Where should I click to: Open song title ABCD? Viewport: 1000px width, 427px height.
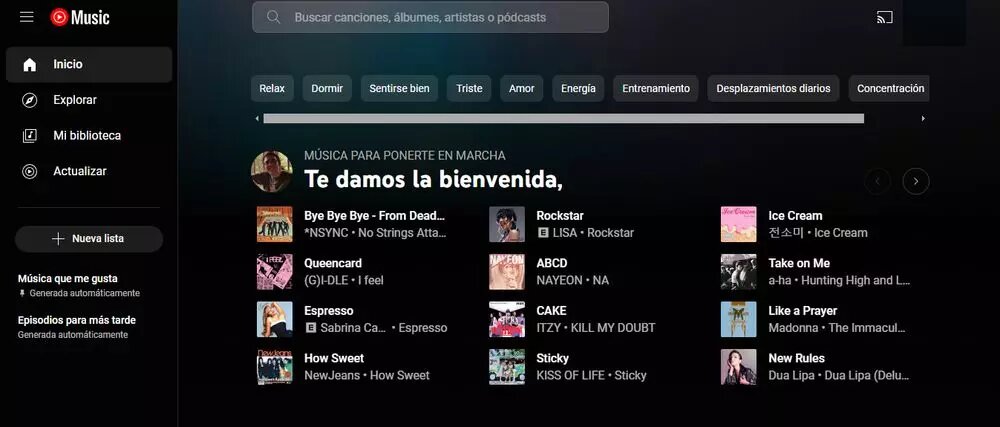pyautogui.click(x=552, y=263)
